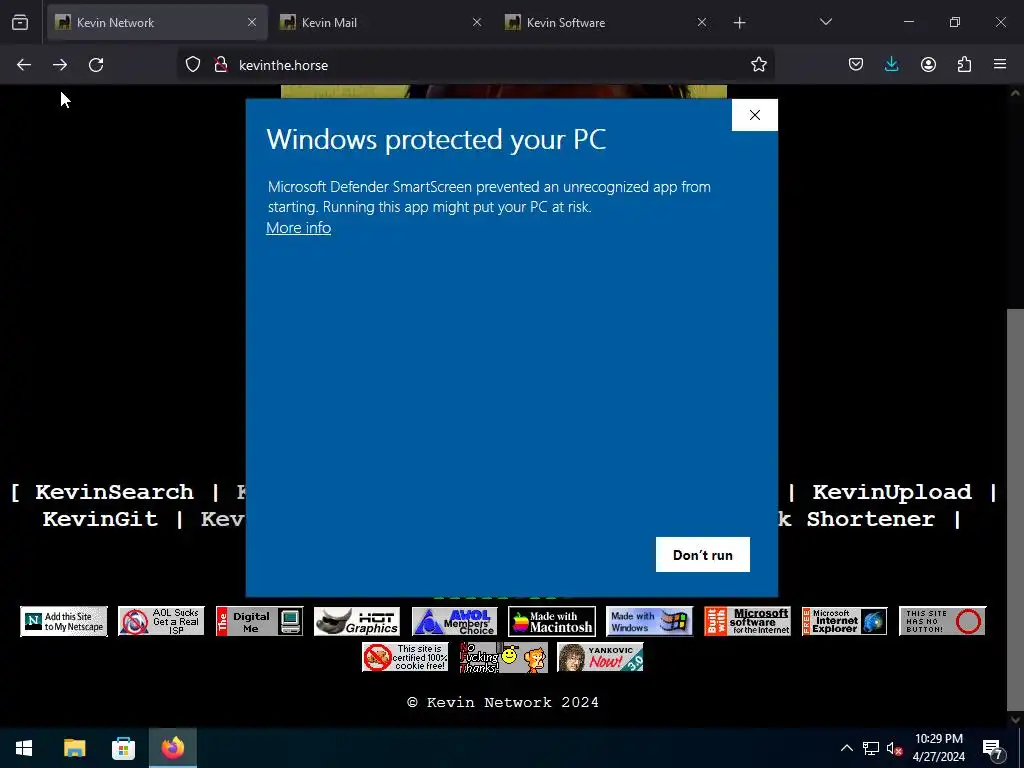Open the More info link
The width and height of the screenshot is (1024, 768).
tap(298, 227)
